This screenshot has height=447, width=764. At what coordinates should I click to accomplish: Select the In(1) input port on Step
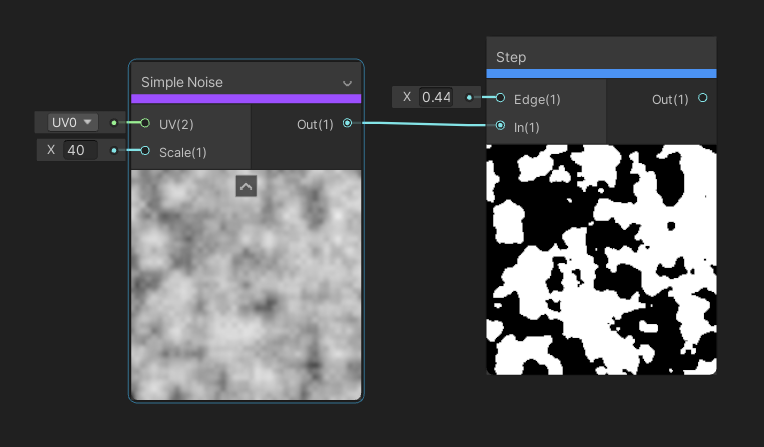(500, 126)
